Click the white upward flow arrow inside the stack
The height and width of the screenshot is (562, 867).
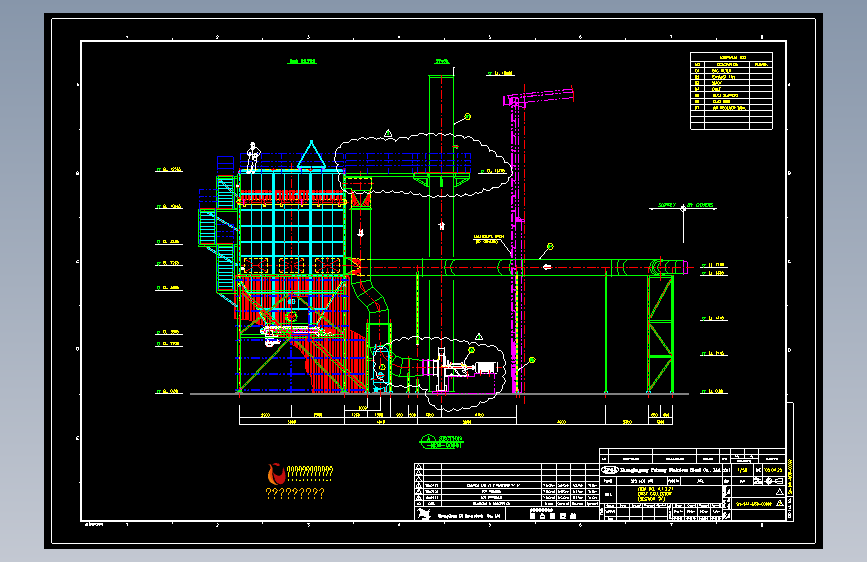tap(441, 226)
